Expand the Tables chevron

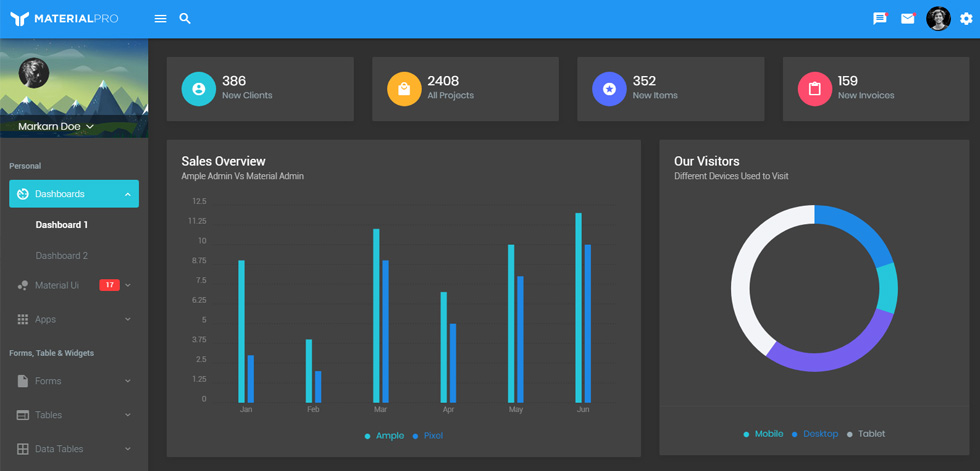point(128,415)
